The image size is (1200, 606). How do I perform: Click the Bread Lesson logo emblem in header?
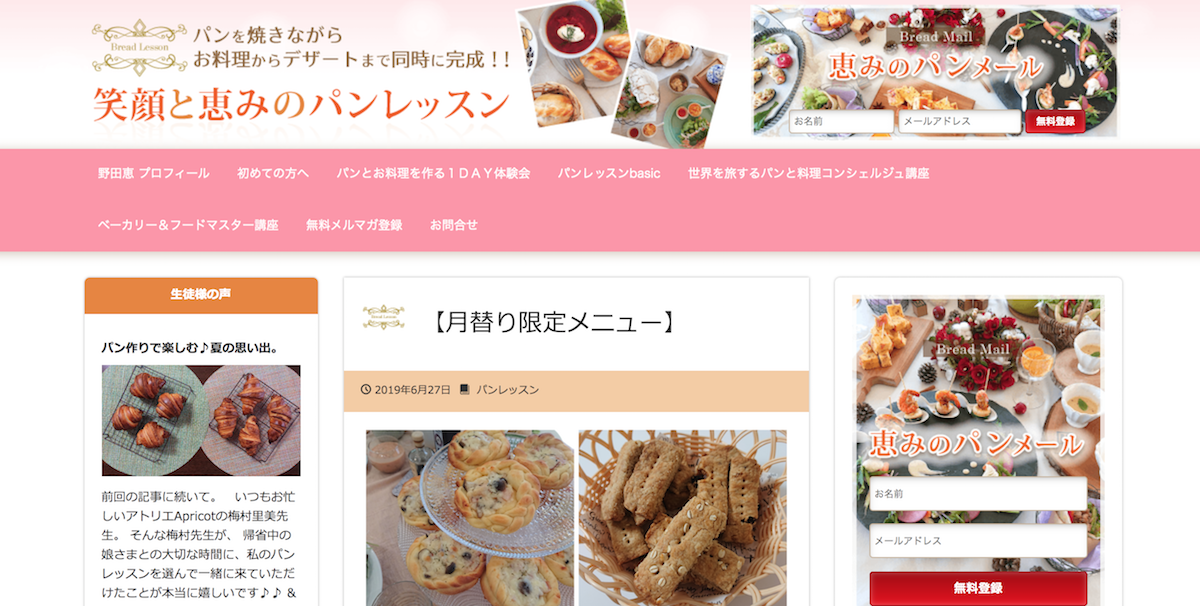tap(139, 47)
